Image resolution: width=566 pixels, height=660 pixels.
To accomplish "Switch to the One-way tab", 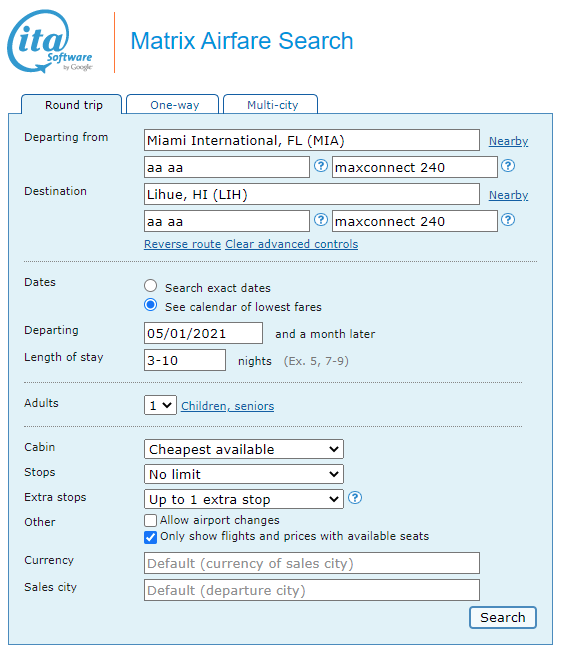I will pyautogui.click(x=173, y=104).
